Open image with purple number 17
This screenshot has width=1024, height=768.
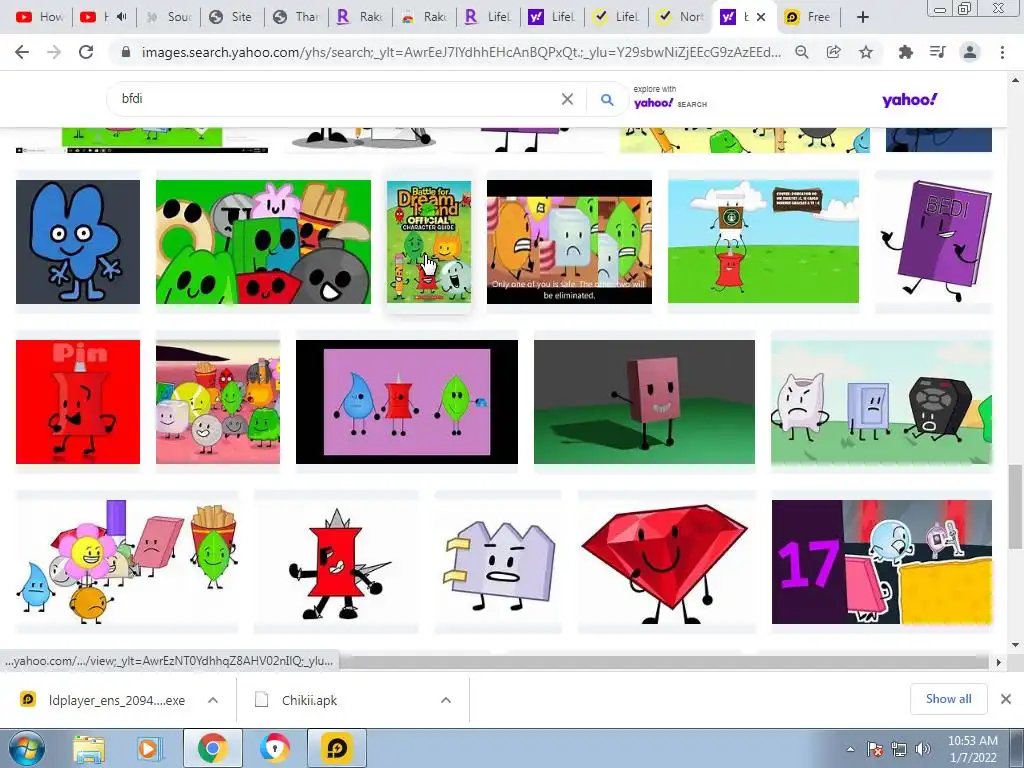pyautogui.click(x=882, y=562)
